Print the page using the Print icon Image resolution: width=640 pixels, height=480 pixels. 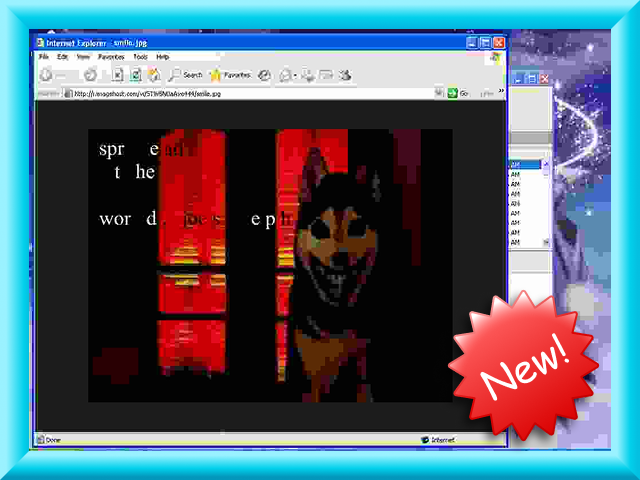(x=307, y=75)
